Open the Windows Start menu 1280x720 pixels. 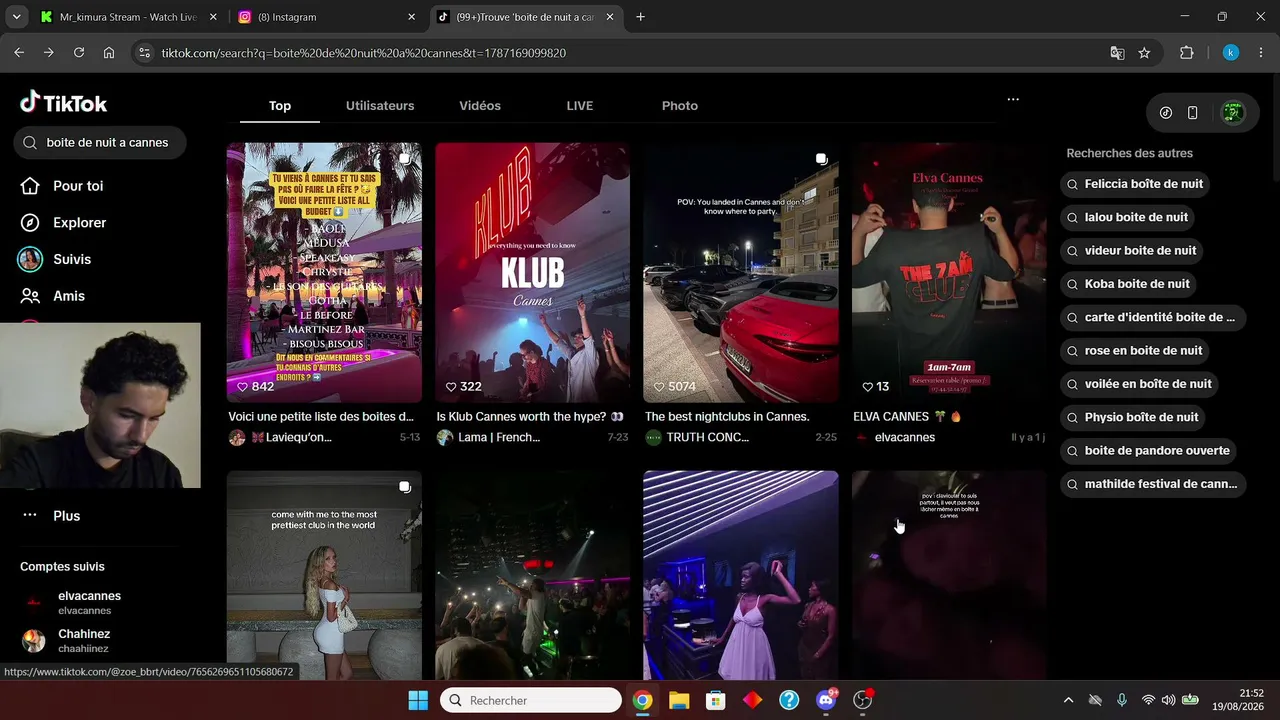[418, 700]
